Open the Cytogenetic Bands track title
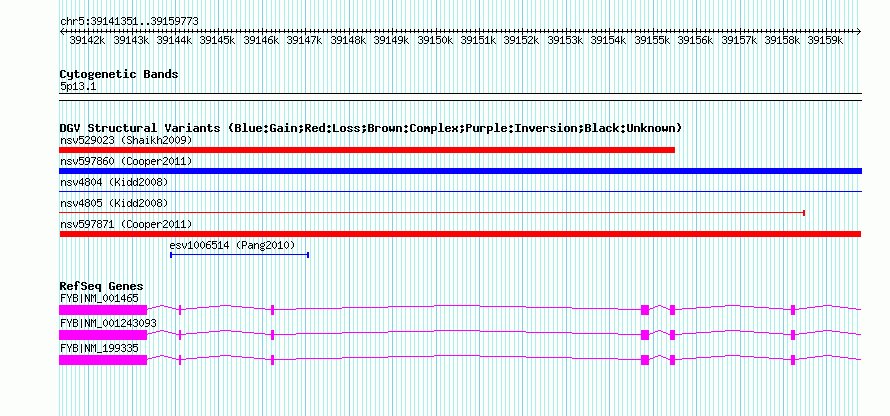This screenshot has width=890, height=416. click(x=119, y=74)
